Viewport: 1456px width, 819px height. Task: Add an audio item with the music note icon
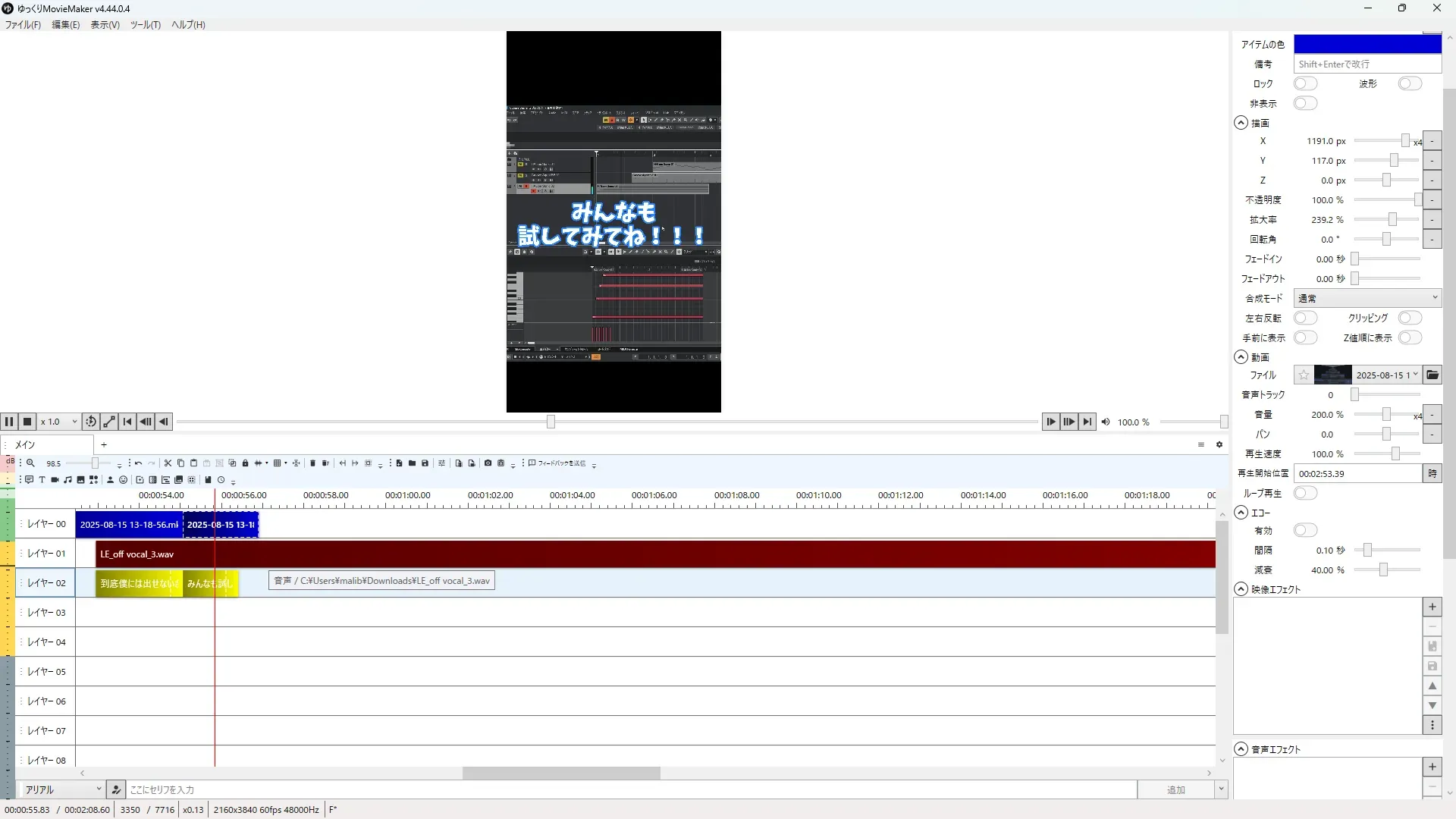67,480
